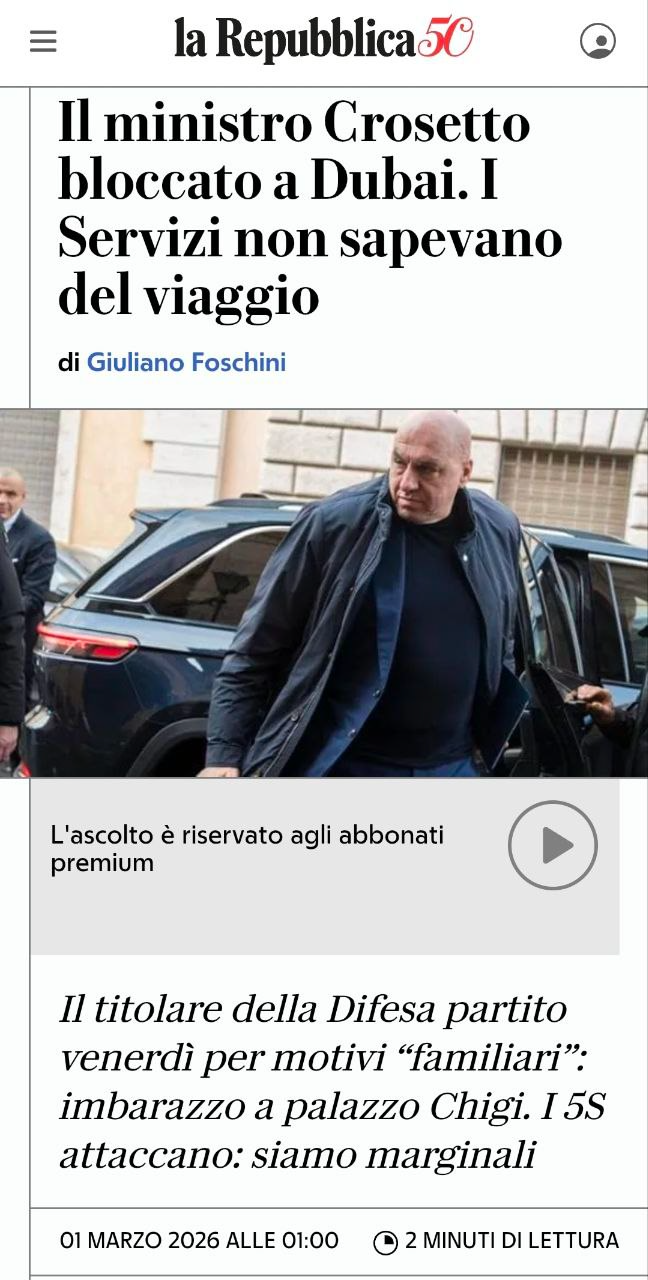Image resolution: width=648 pixels, height=1280 pixels.
Task: Play the article audio narration
Action: [x=553, y=845]
